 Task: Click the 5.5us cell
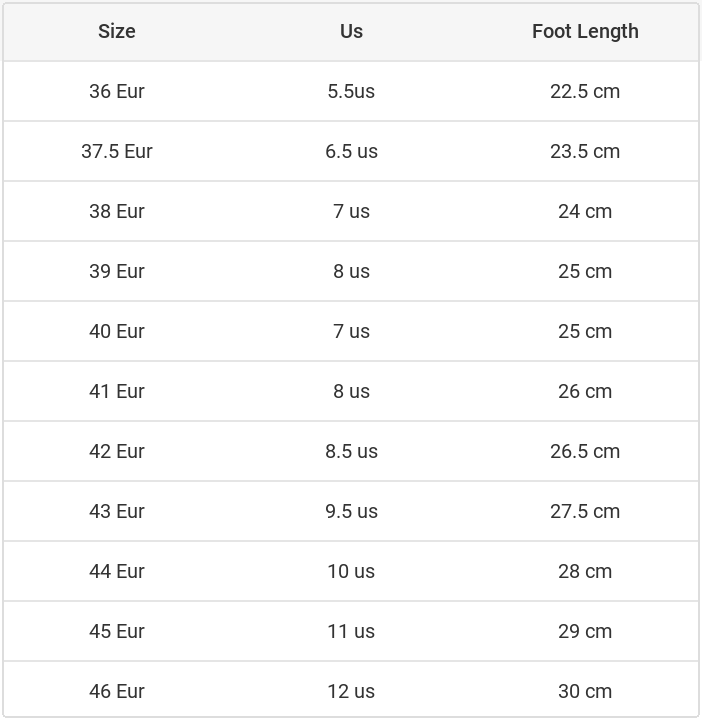pyautogui.click(x=351, y=91)
